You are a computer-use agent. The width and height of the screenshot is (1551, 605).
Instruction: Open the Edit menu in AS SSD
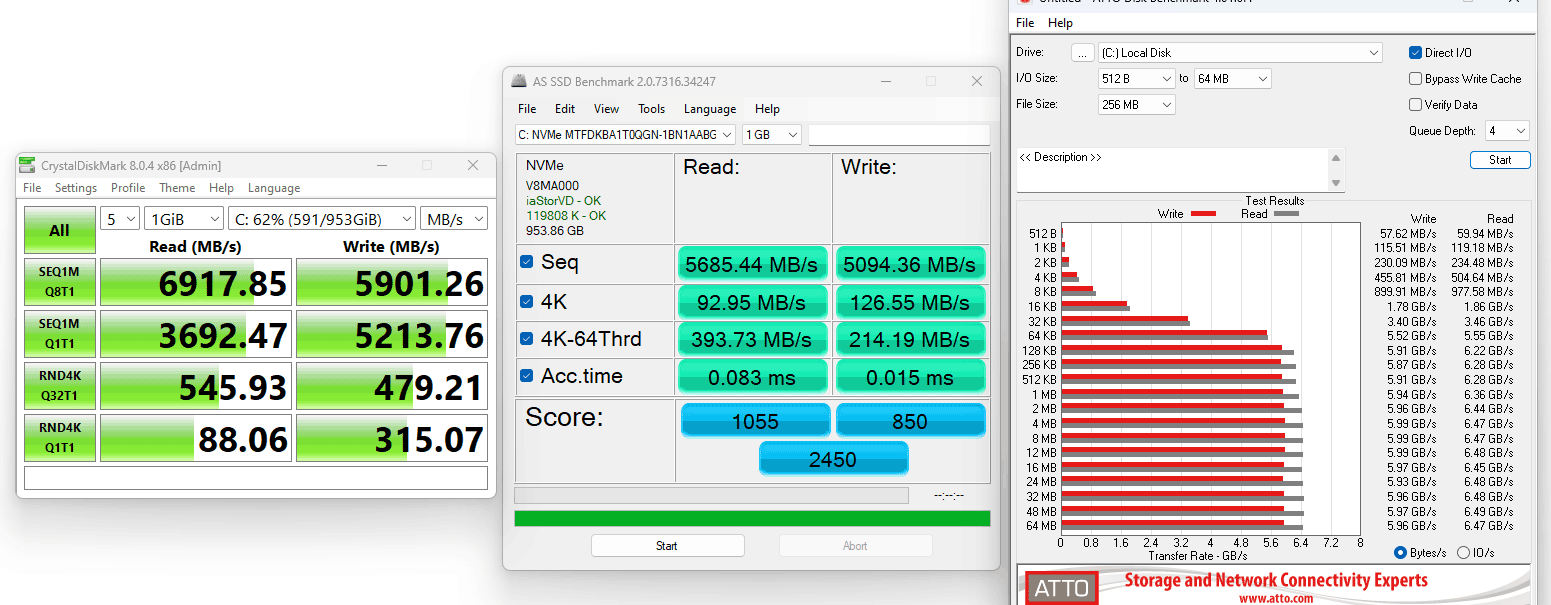[565, 109]
